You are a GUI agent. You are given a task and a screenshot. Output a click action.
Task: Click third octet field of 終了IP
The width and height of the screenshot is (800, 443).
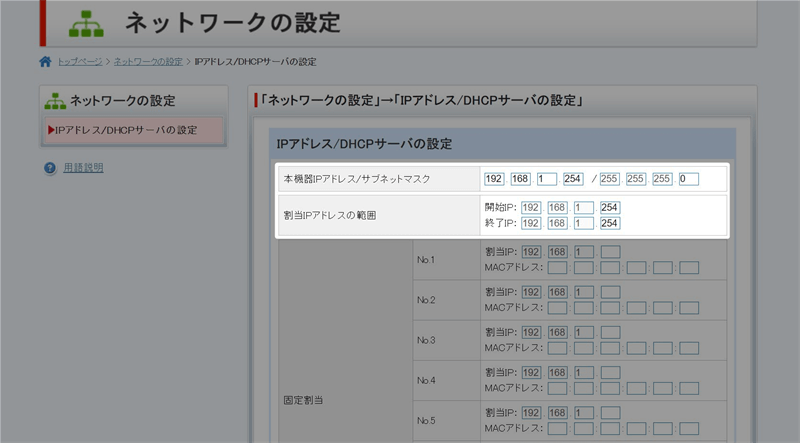coord(584,223)
